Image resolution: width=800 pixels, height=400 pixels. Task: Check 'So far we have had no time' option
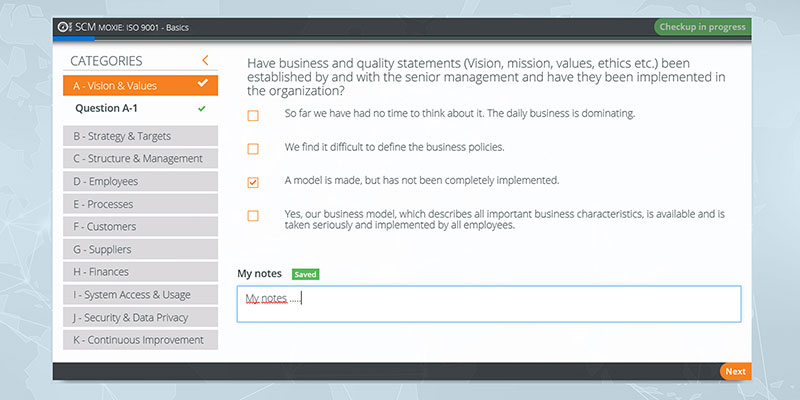(253, 116)
